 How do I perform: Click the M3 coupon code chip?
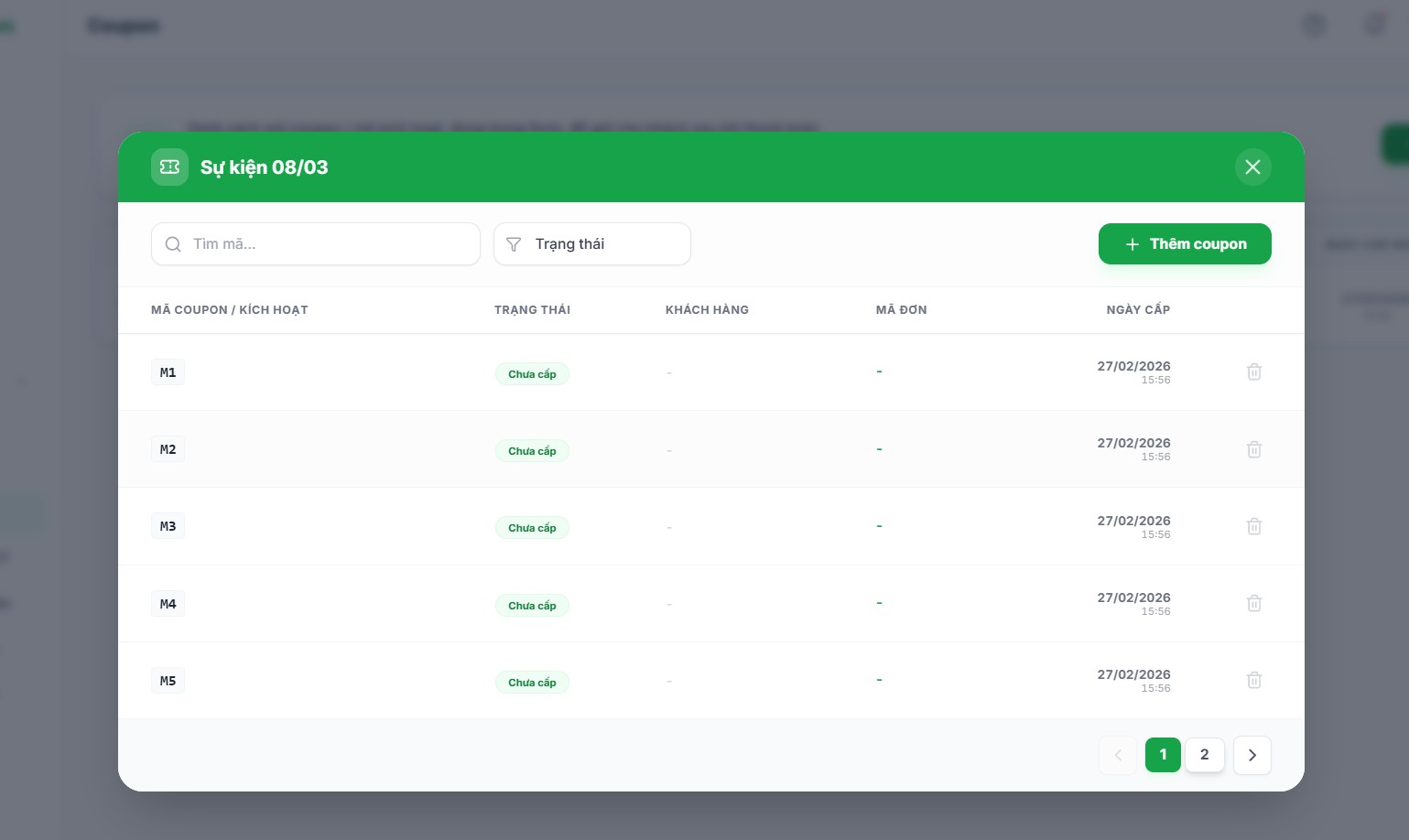(x=168, y=526)
